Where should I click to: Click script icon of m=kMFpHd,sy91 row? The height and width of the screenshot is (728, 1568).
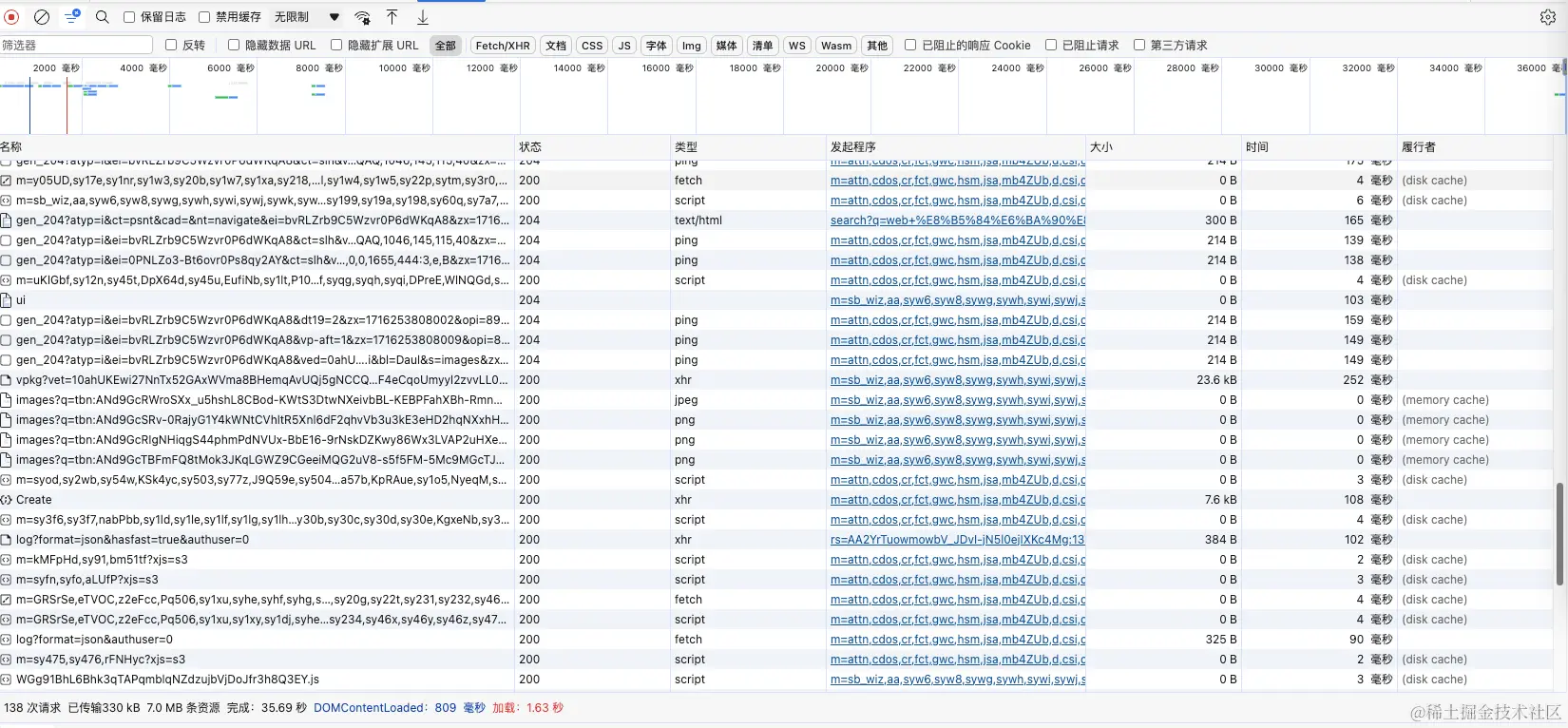pyautogui.click(x=7, y=560)
